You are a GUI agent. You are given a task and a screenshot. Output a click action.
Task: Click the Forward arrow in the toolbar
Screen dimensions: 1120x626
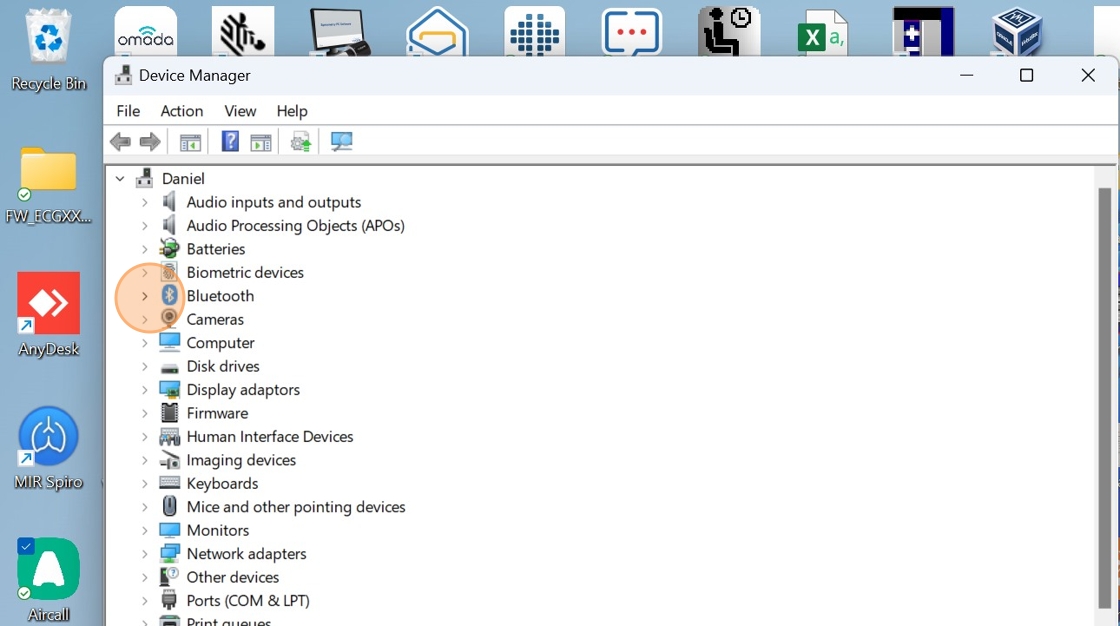(x=150, y=141)
